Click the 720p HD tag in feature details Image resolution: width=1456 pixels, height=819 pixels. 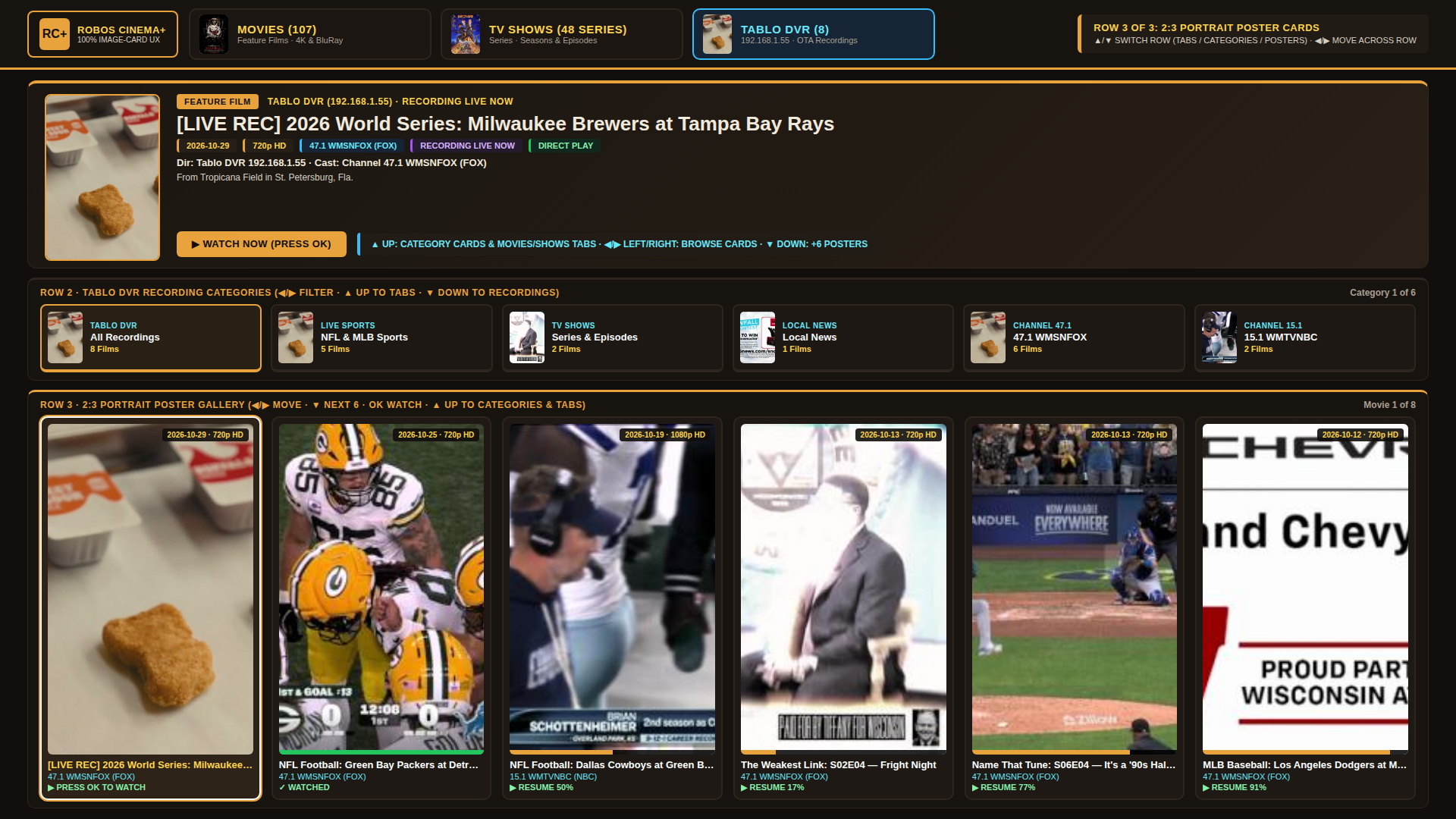[x=268, y=146]
